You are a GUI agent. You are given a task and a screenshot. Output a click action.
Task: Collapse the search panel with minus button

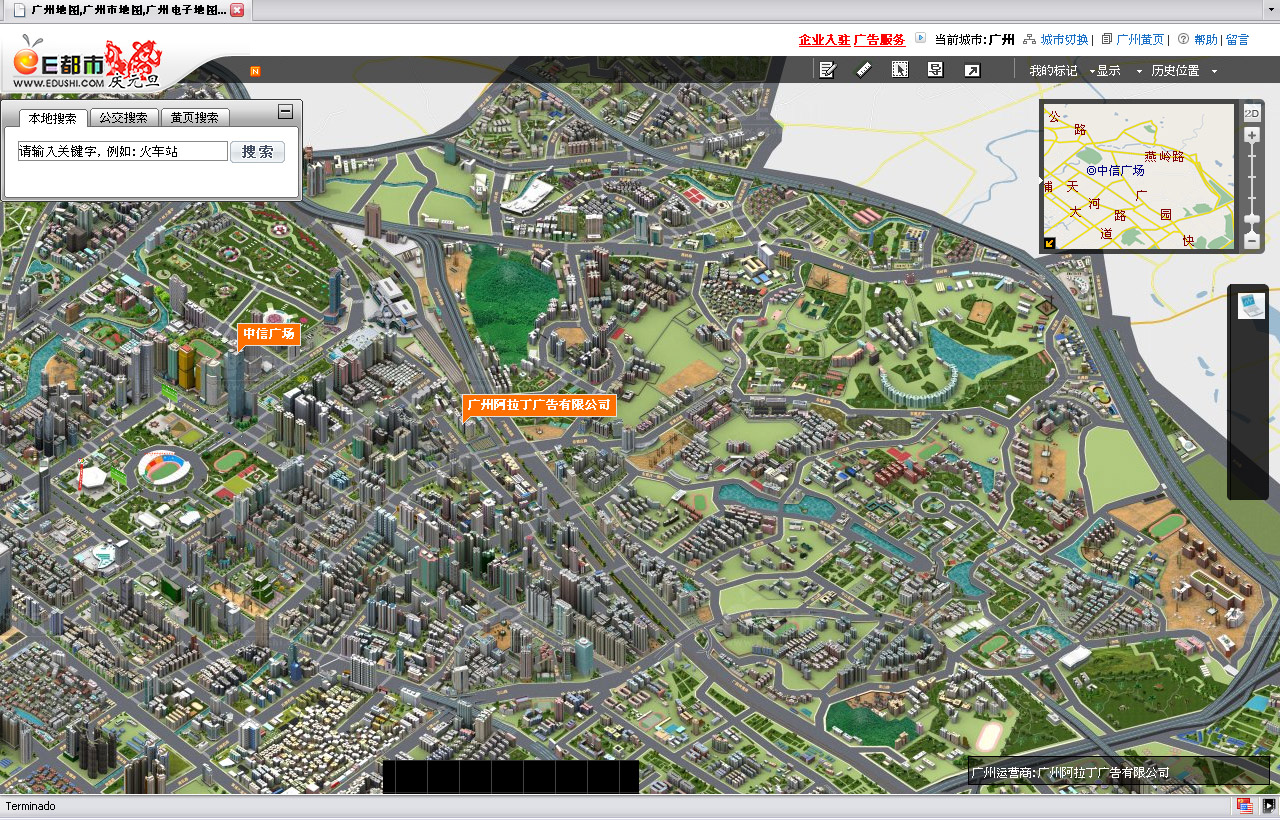click(x=285, y=111)
